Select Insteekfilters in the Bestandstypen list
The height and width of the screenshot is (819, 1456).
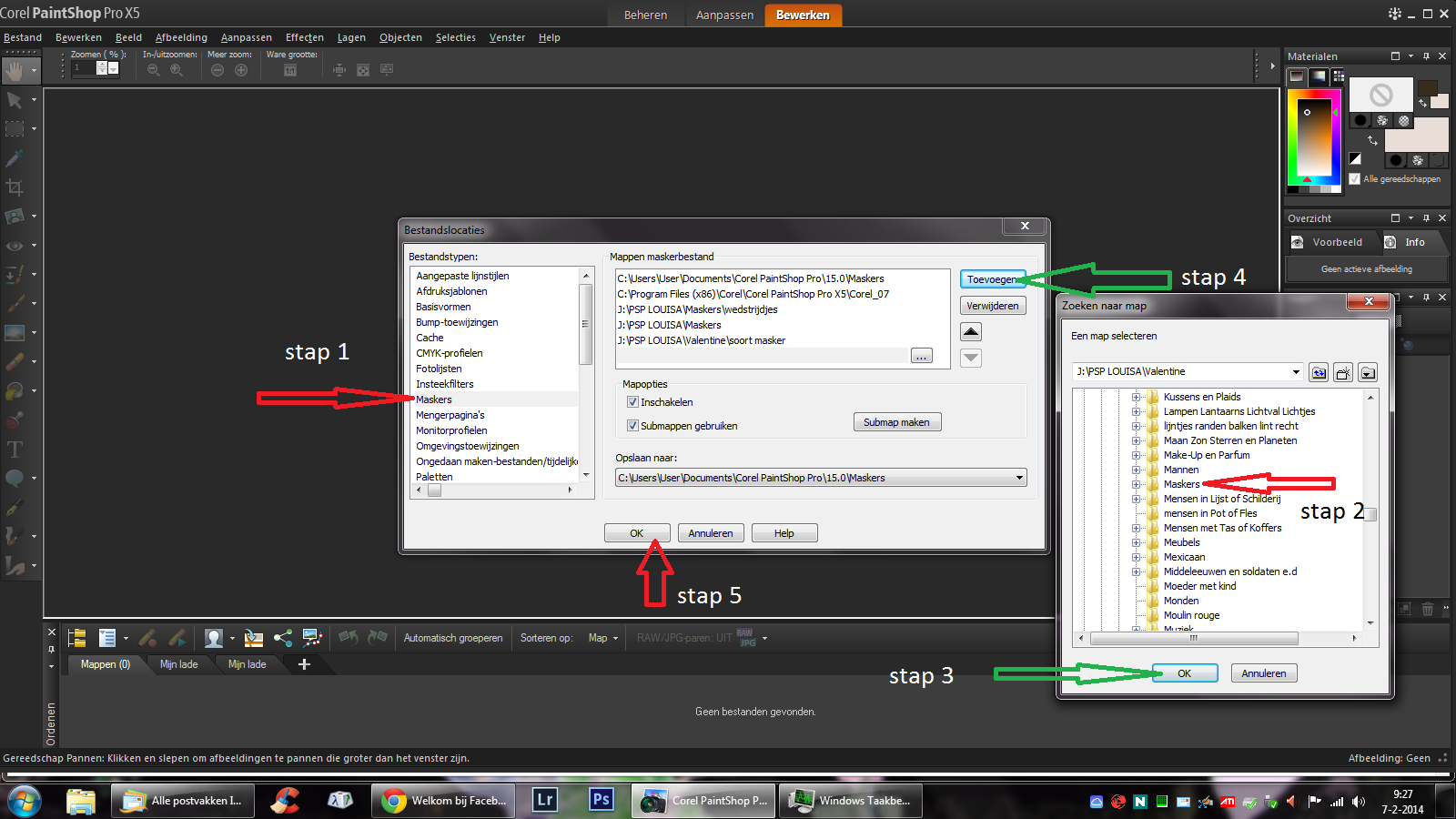(x=445, y=384)
